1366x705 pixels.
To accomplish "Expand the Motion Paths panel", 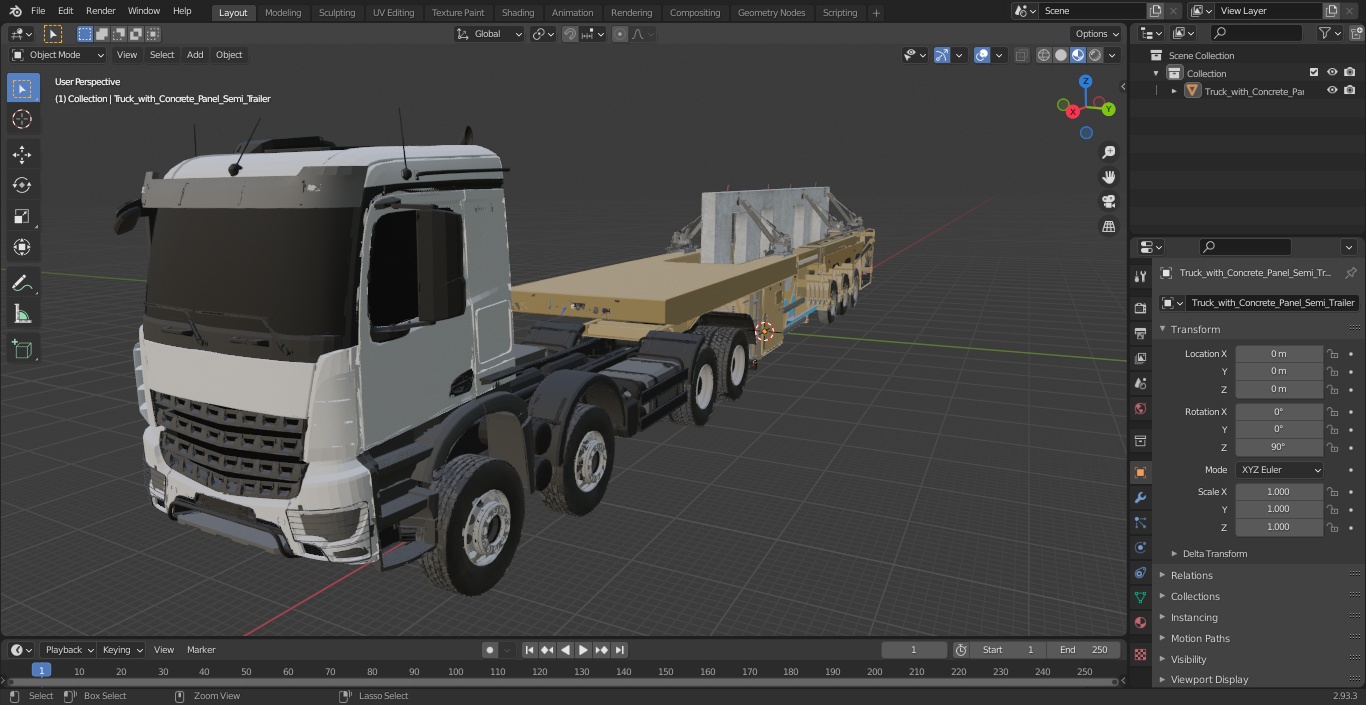I will pos(1200,638).
